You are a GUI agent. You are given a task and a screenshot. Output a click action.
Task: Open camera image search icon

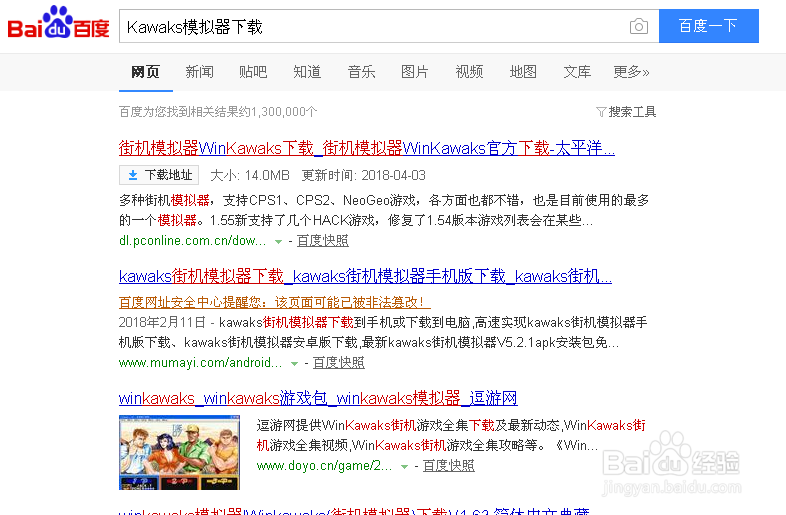(x=639, y=26)
